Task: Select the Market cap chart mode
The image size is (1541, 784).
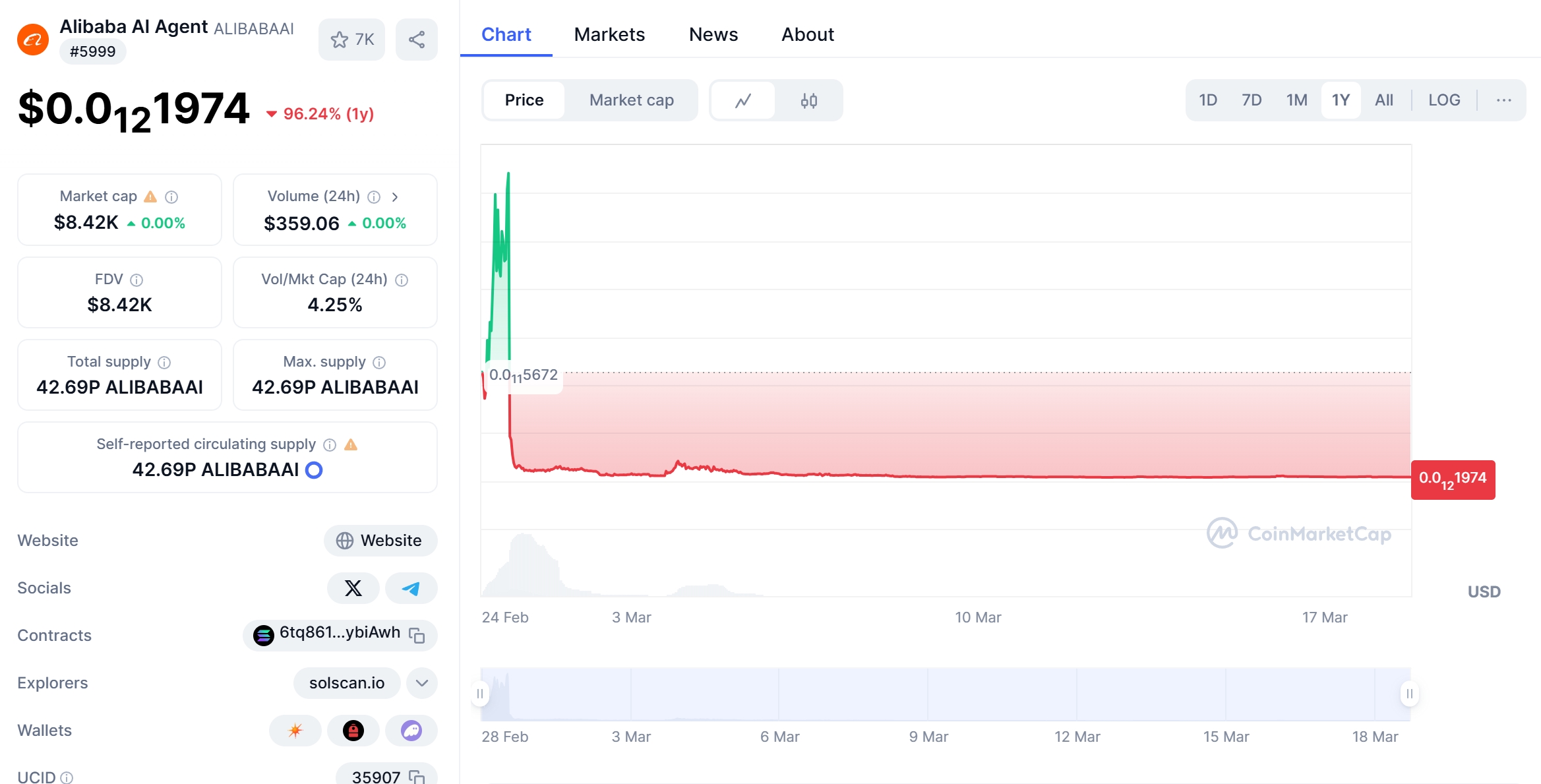Action: tap(632, 100)
